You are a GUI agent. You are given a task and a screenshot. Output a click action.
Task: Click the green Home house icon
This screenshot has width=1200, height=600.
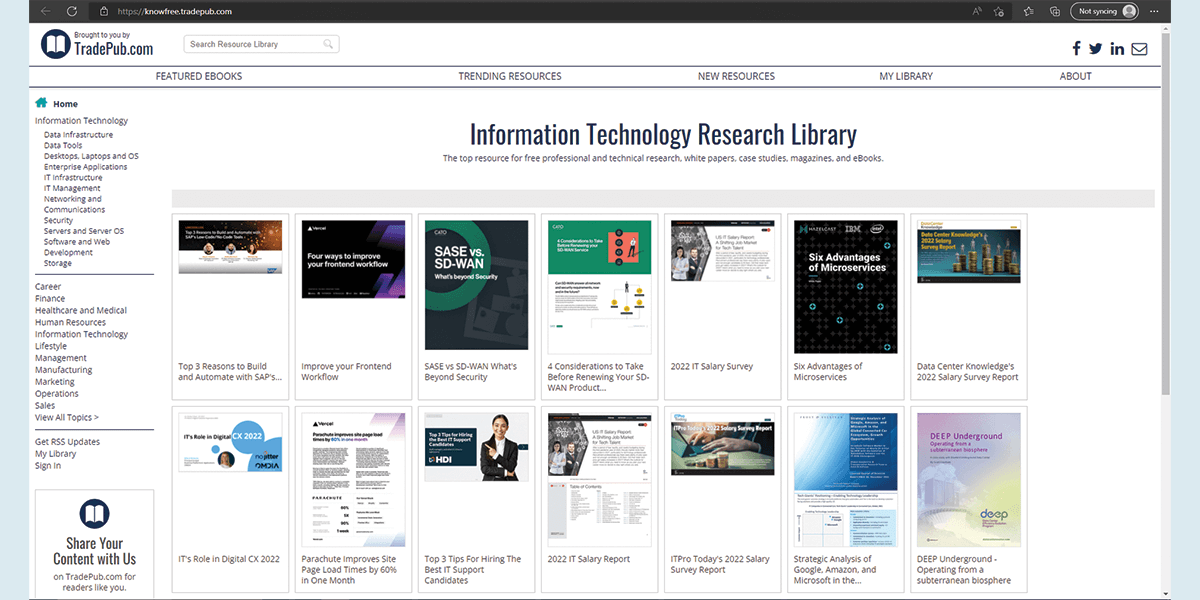[41, 103]
